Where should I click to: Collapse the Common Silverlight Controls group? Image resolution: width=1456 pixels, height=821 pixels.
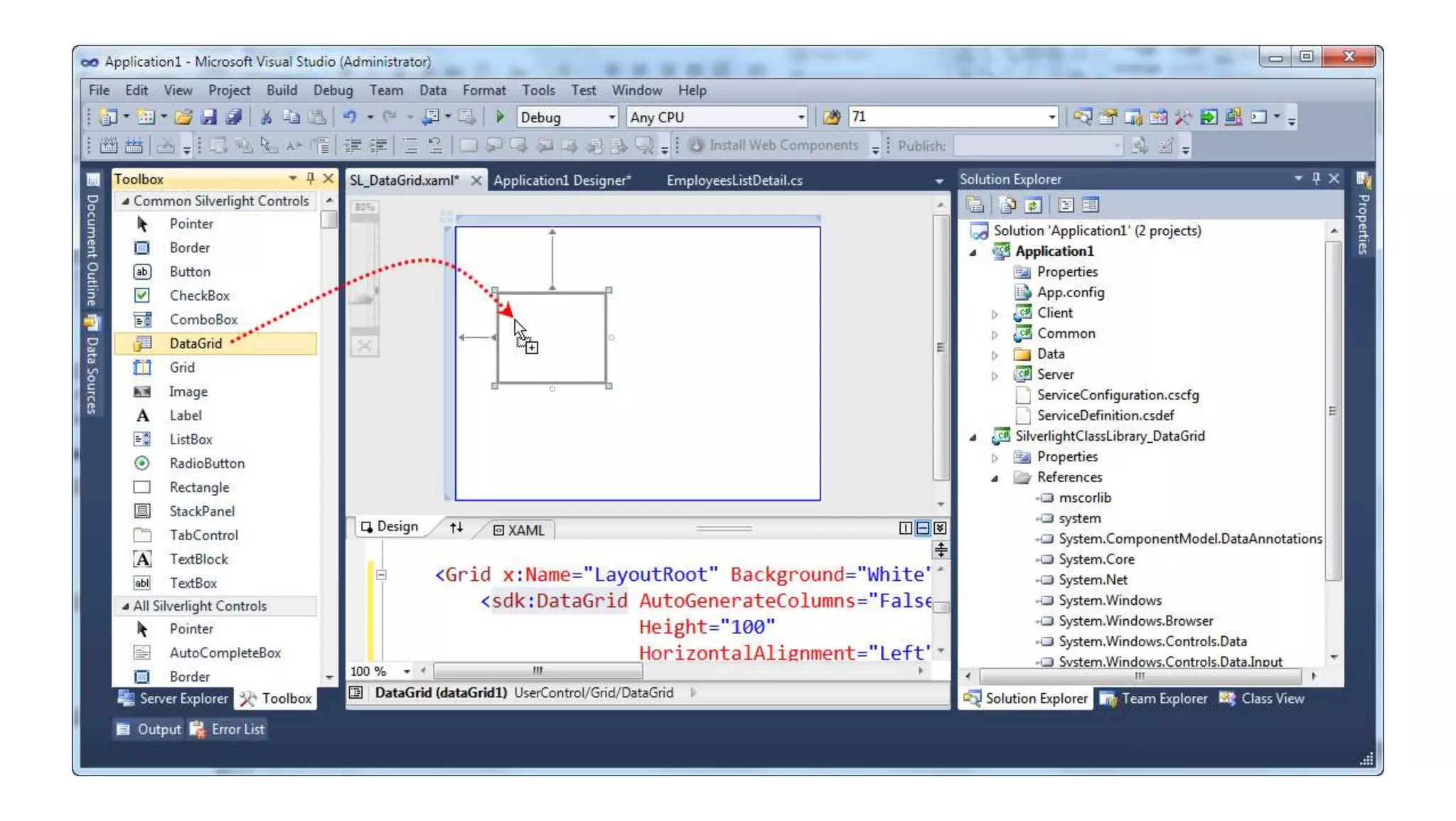[125, 201]
